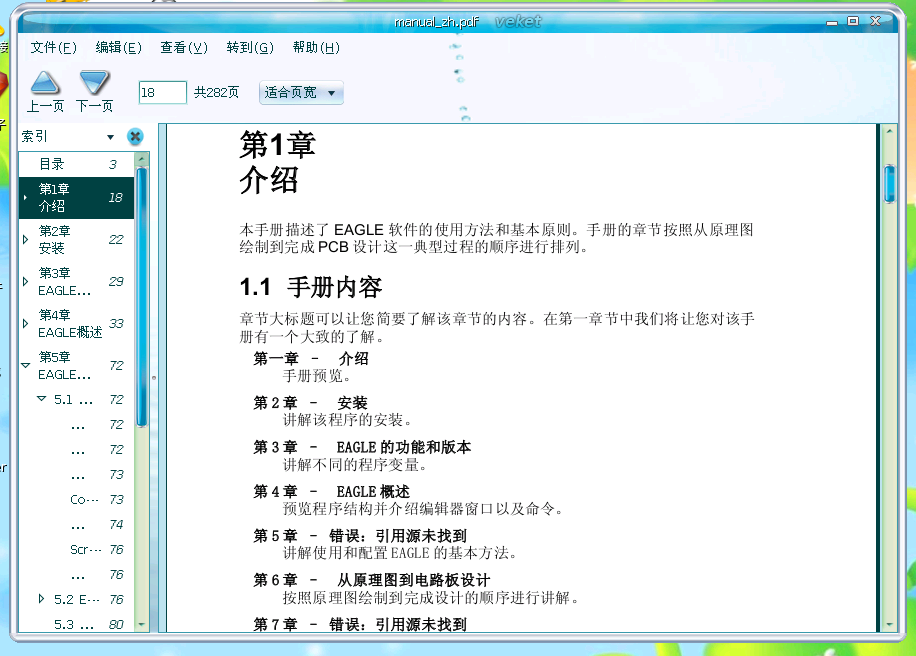Open the 转到(G) menu
The width and height of the screenshot is (916, 656).
click(250, 47)
